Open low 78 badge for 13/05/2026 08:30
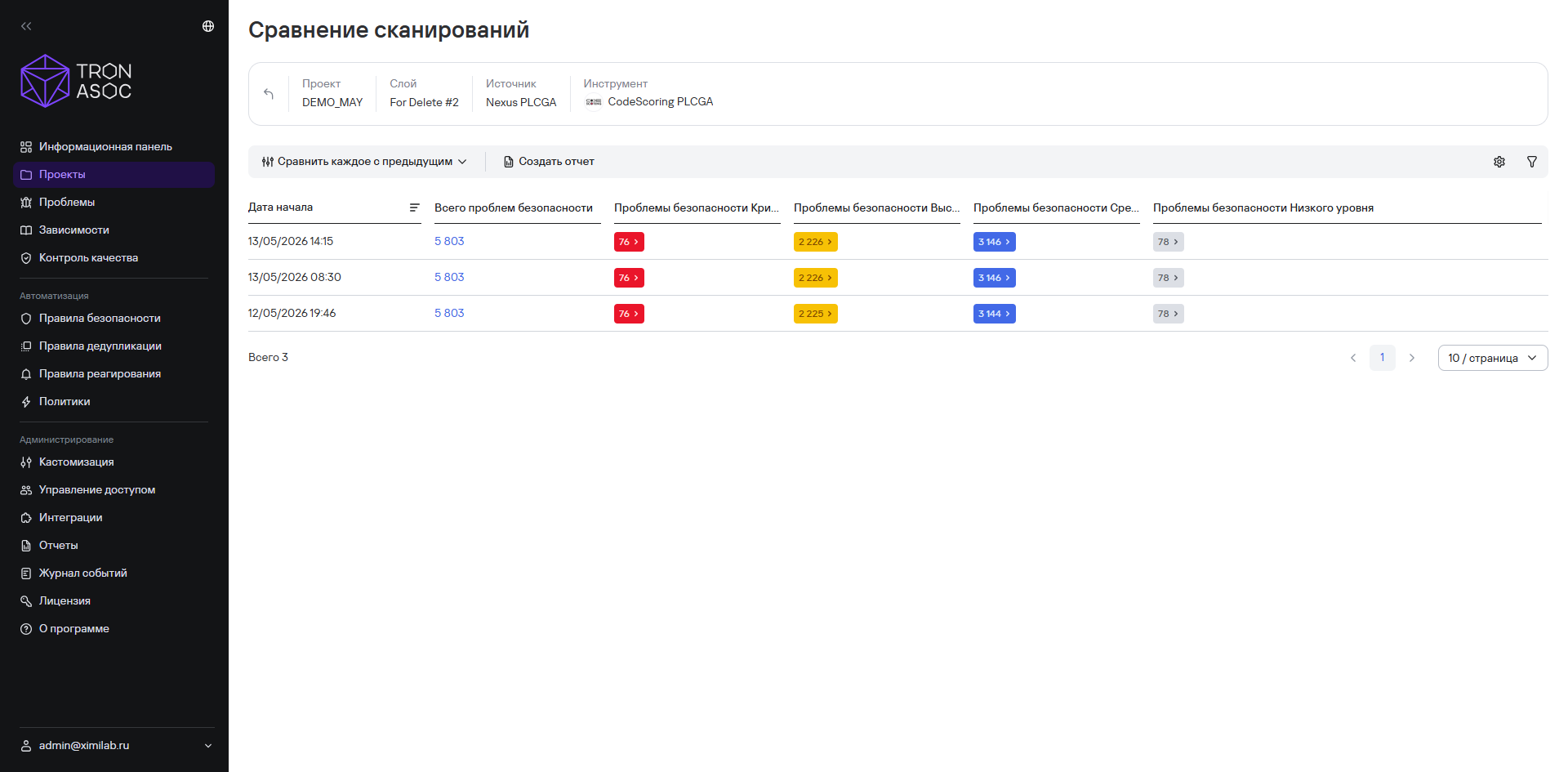1568x772 pixels. (1169, 278)
